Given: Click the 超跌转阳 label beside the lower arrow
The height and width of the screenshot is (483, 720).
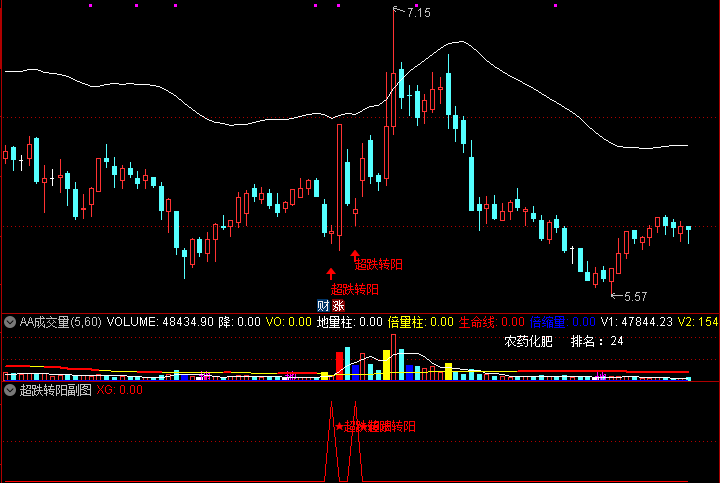Looking at the screenshot, I should 355,290.
